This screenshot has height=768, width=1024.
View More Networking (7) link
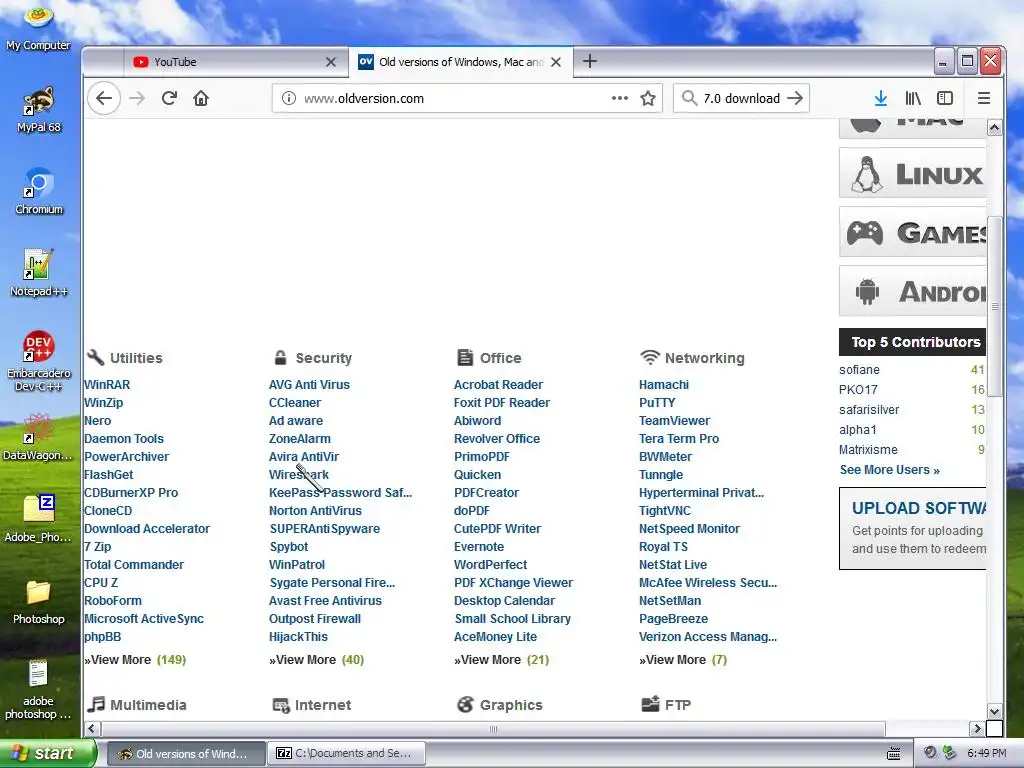(x=683, y=660)
